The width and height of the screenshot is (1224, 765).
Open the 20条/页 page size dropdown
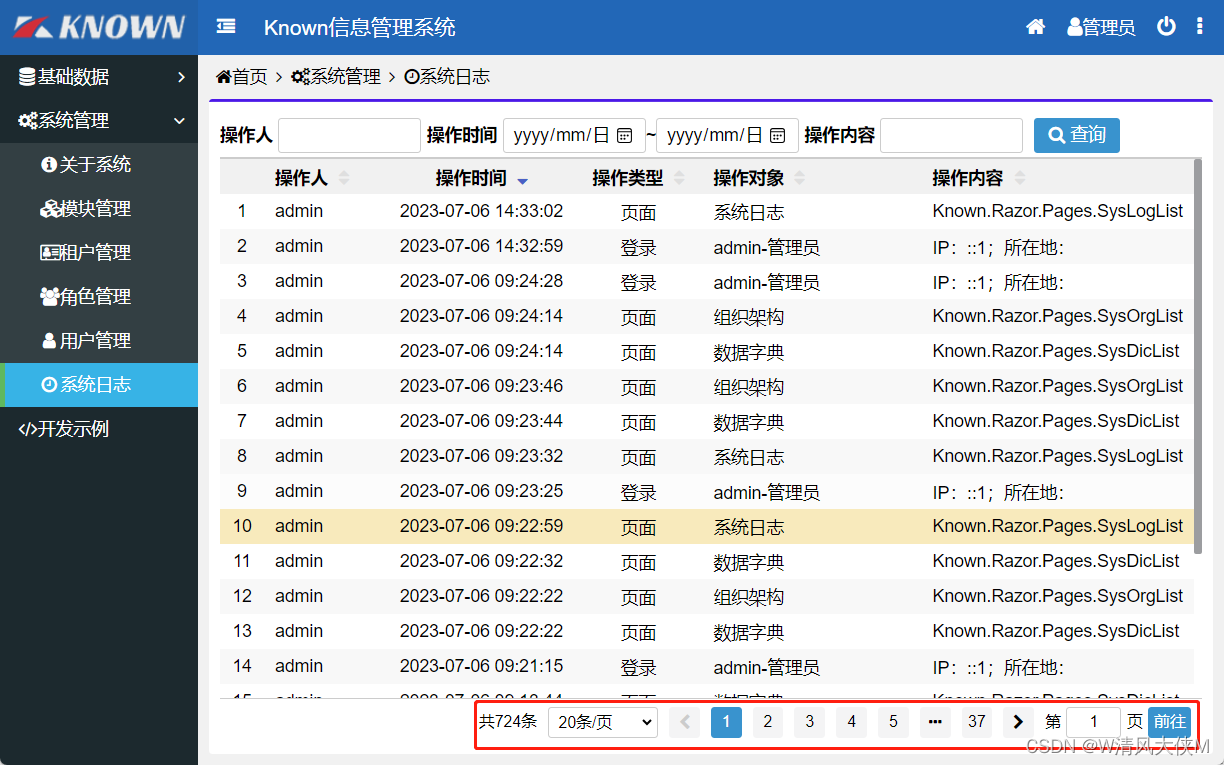coord(602,722)
